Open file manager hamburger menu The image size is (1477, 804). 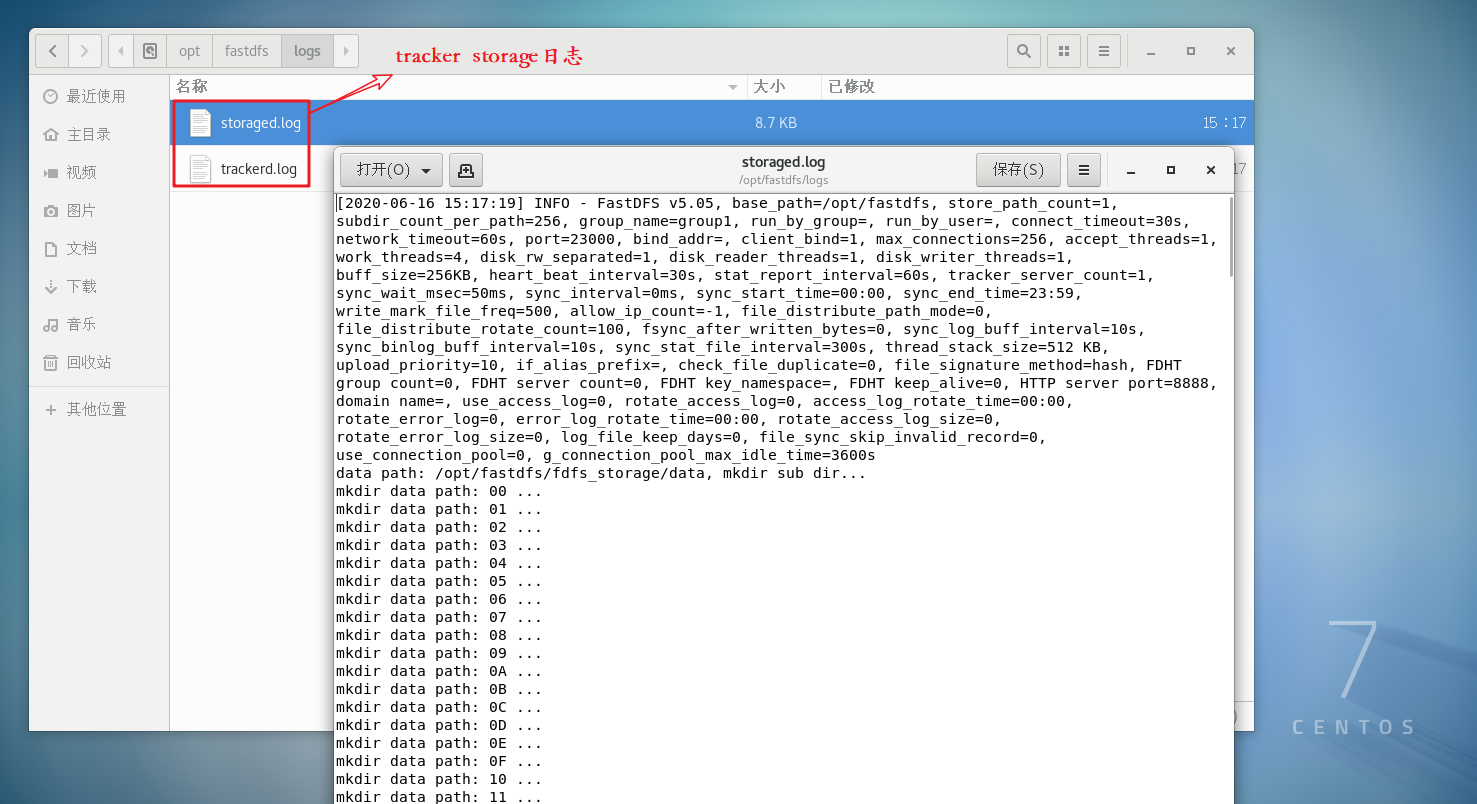[x=1104, y=51]
